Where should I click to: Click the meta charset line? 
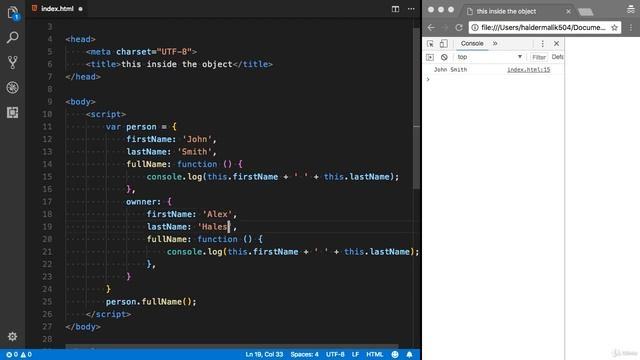pyautogui.click(x=141, y=52)
